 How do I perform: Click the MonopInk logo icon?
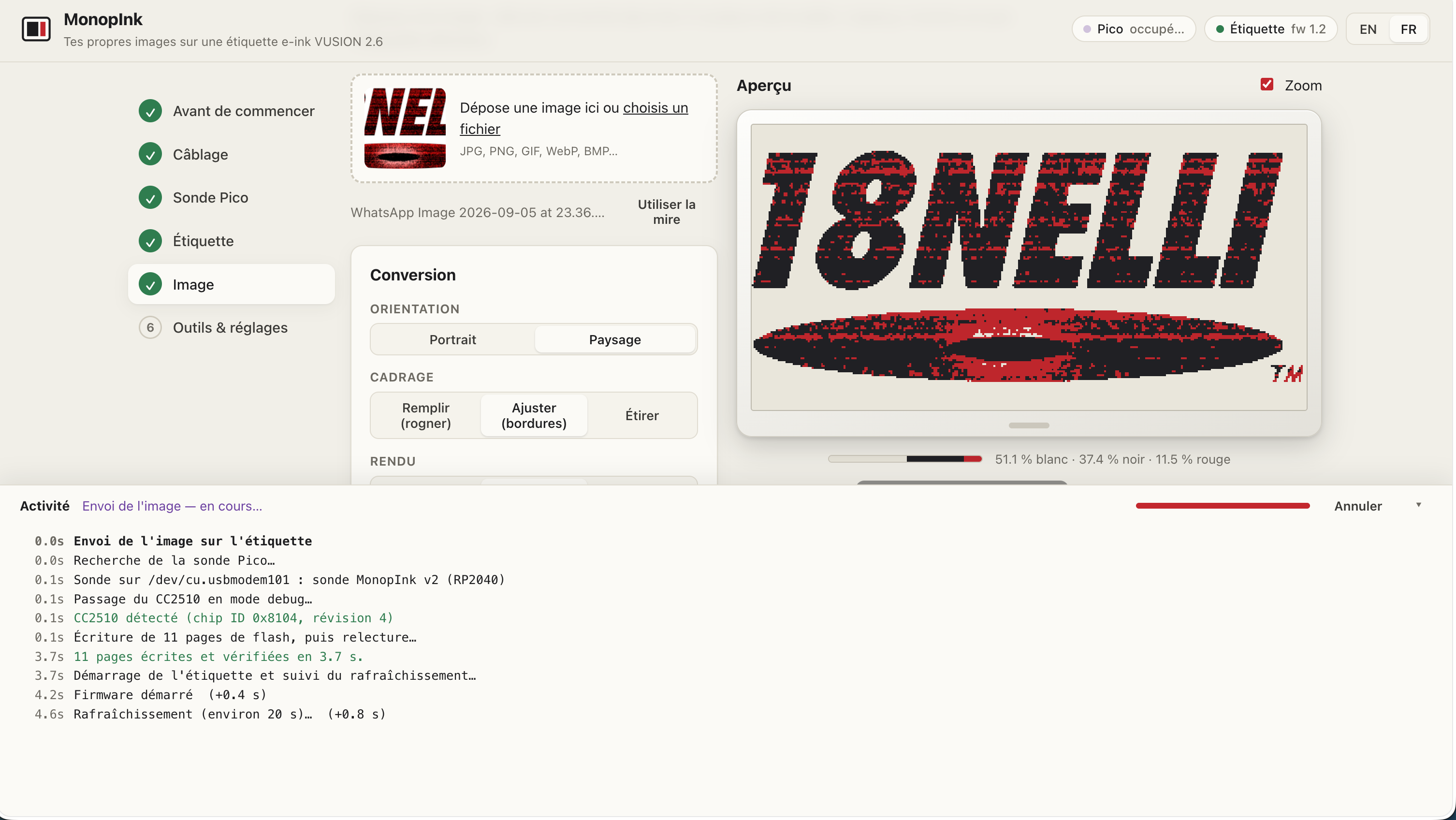click(x=36, y=29)
